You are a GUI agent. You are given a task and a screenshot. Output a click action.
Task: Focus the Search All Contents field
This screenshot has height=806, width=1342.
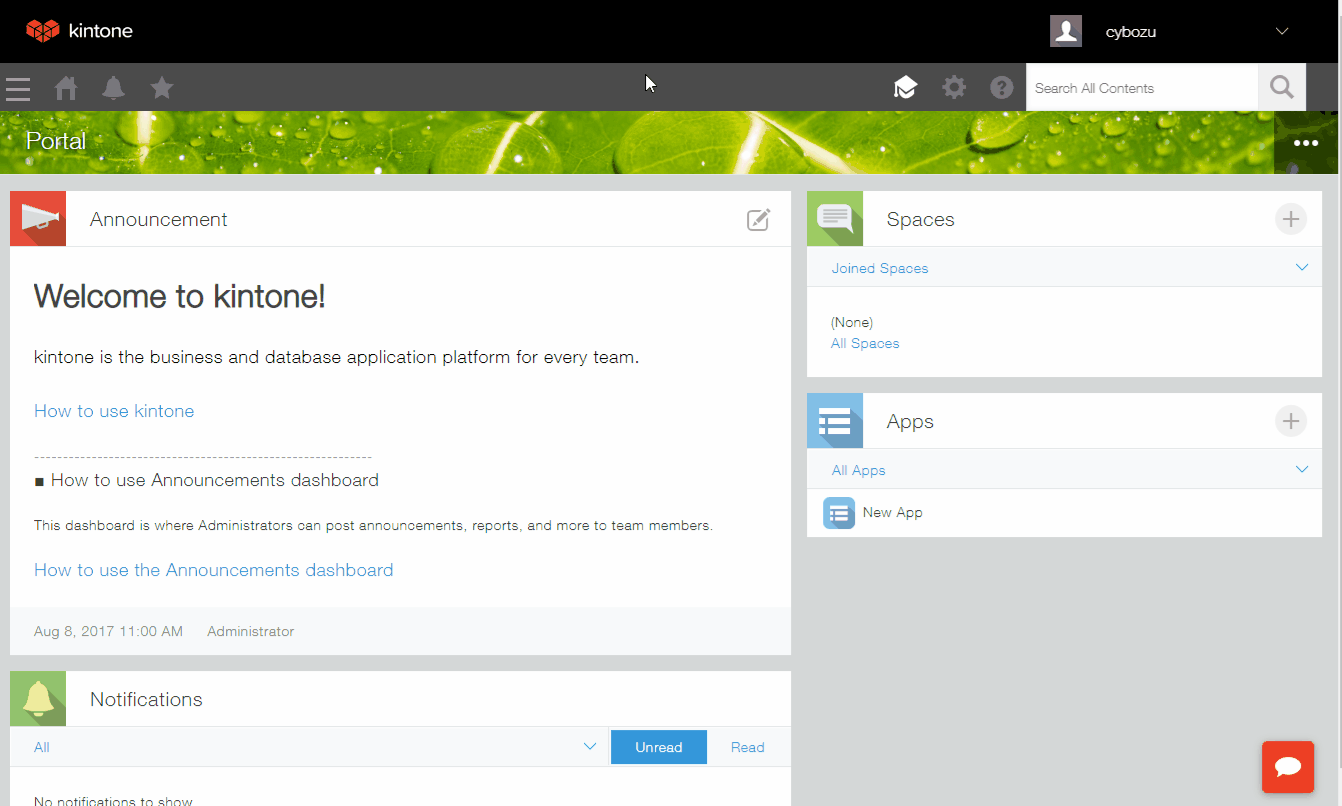1142,88
